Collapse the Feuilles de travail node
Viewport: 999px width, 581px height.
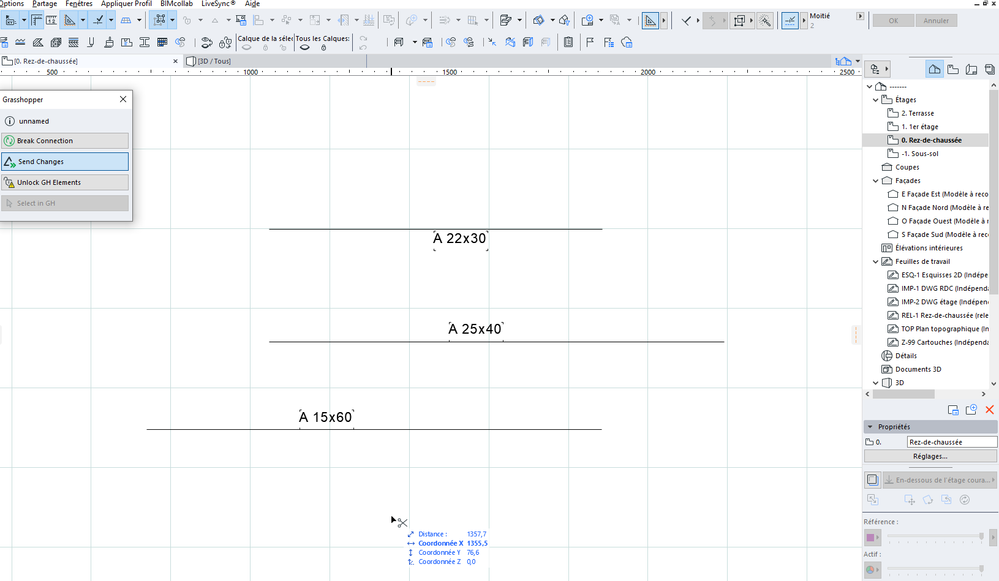click(875, 262)
